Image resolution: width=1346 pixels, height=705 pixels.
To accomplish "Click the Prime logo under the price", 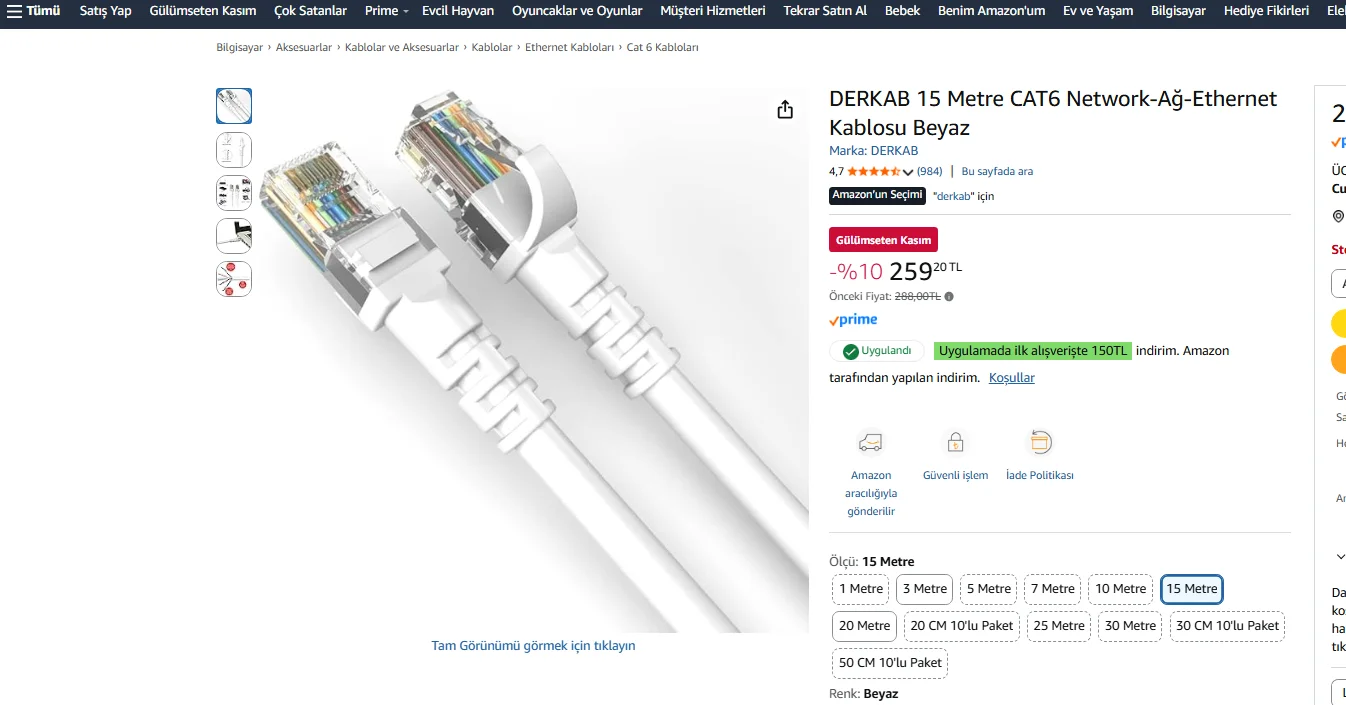I will click(x=853, y=320).
